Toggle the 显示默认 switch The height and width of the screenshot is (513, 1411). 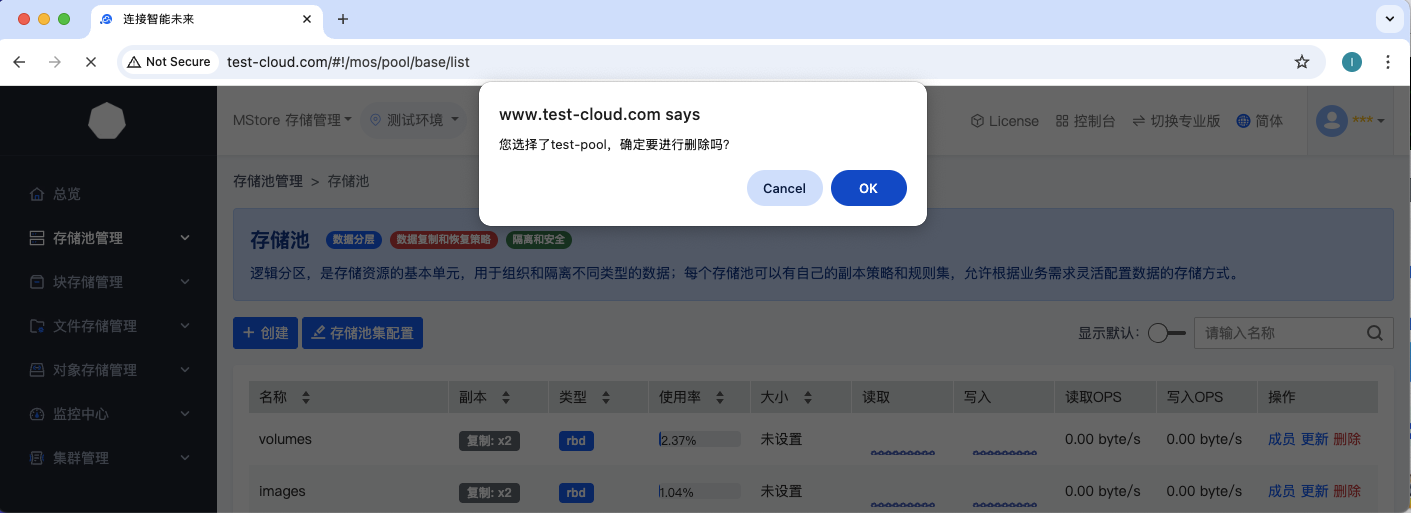1166,333
